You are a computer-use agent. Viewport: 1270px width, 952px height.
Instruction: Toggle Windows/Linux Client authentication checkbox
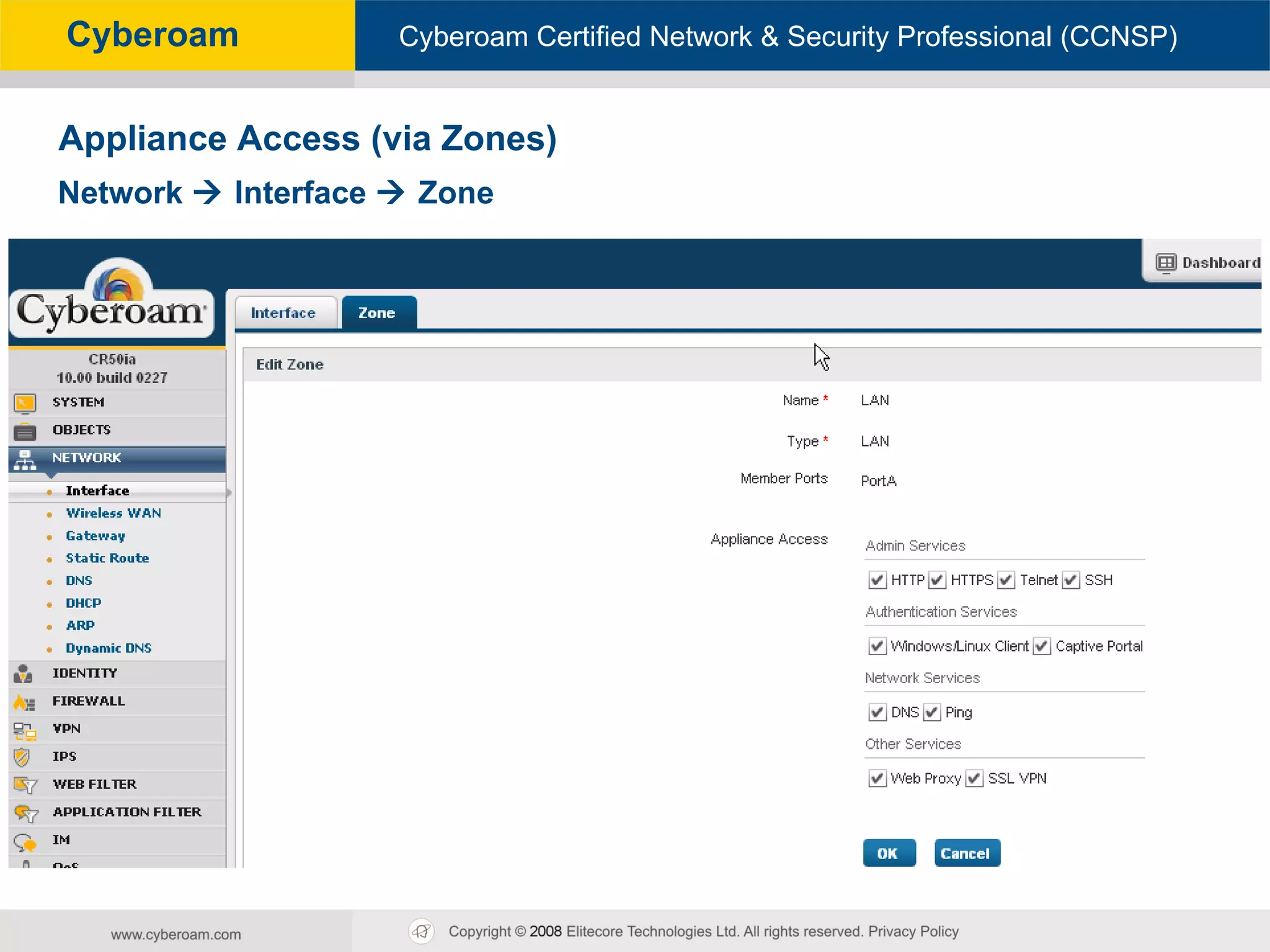pos(877,646)
